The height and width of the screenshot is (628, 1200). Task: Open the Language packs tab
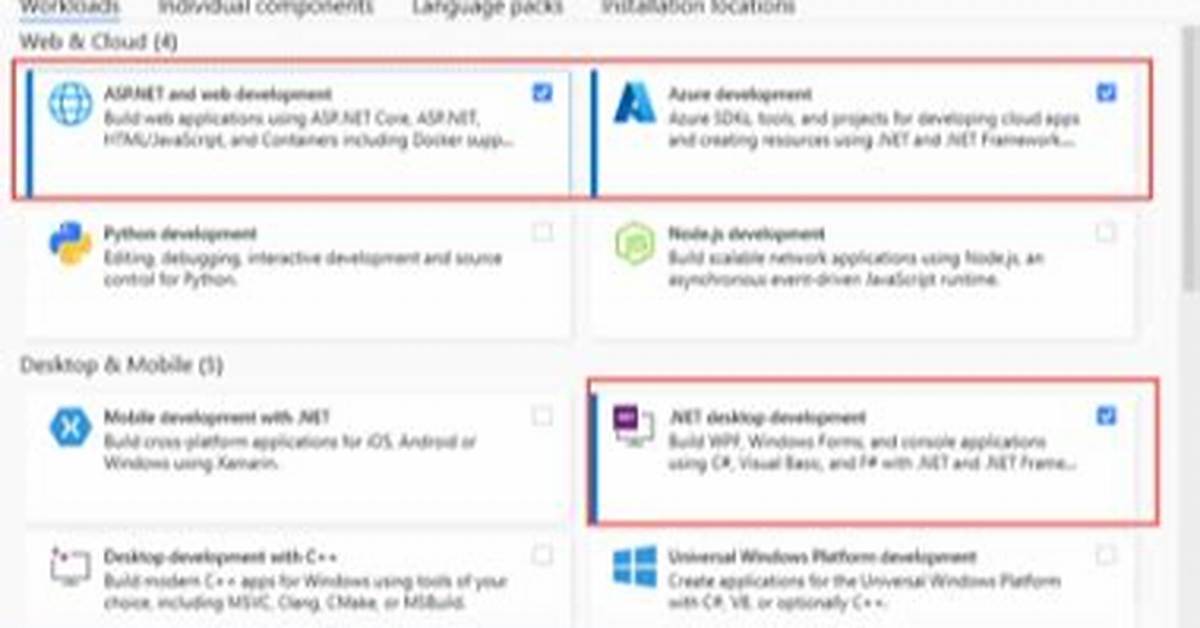coord(487,7)
